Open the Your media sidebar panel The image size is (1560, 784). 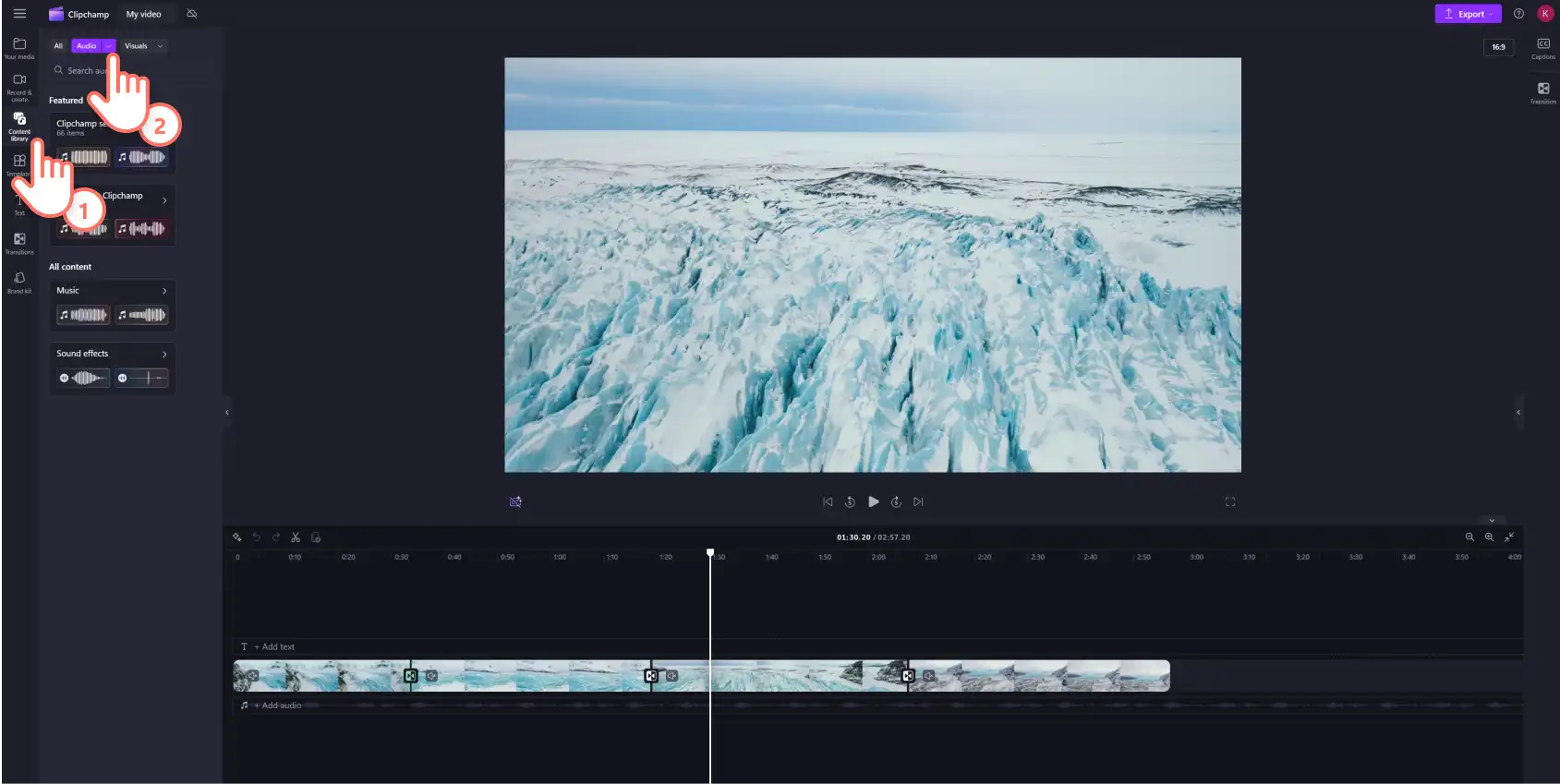click(x=19, y=48)
